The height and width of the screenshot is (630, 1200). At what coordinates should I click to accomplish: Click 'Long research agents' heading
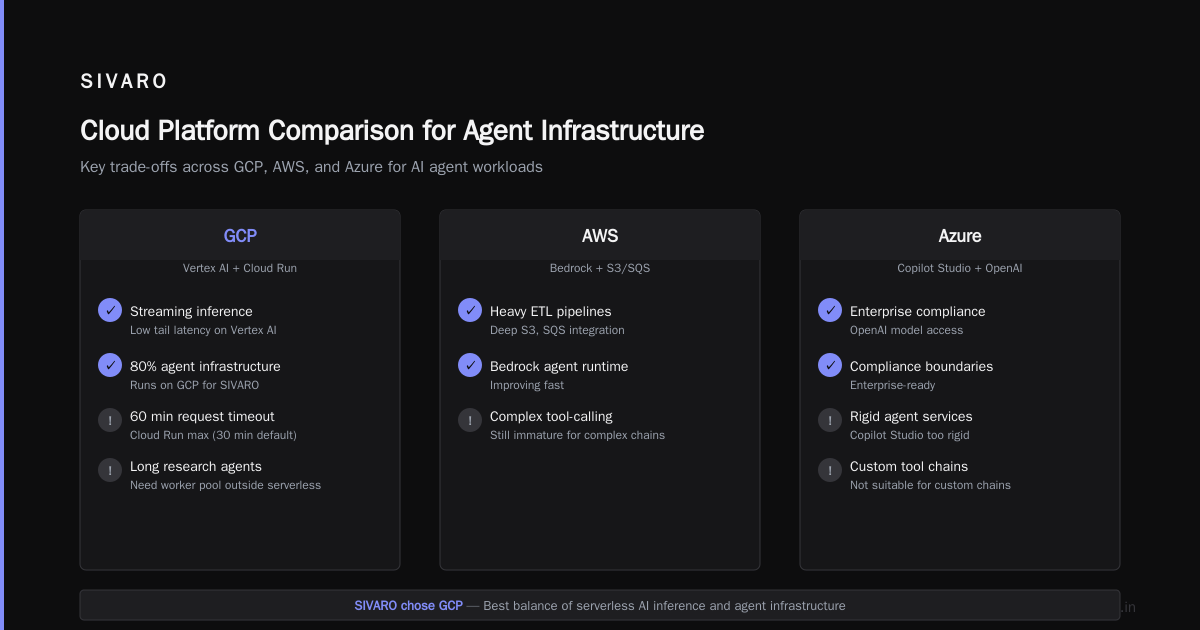pos(196,466)
